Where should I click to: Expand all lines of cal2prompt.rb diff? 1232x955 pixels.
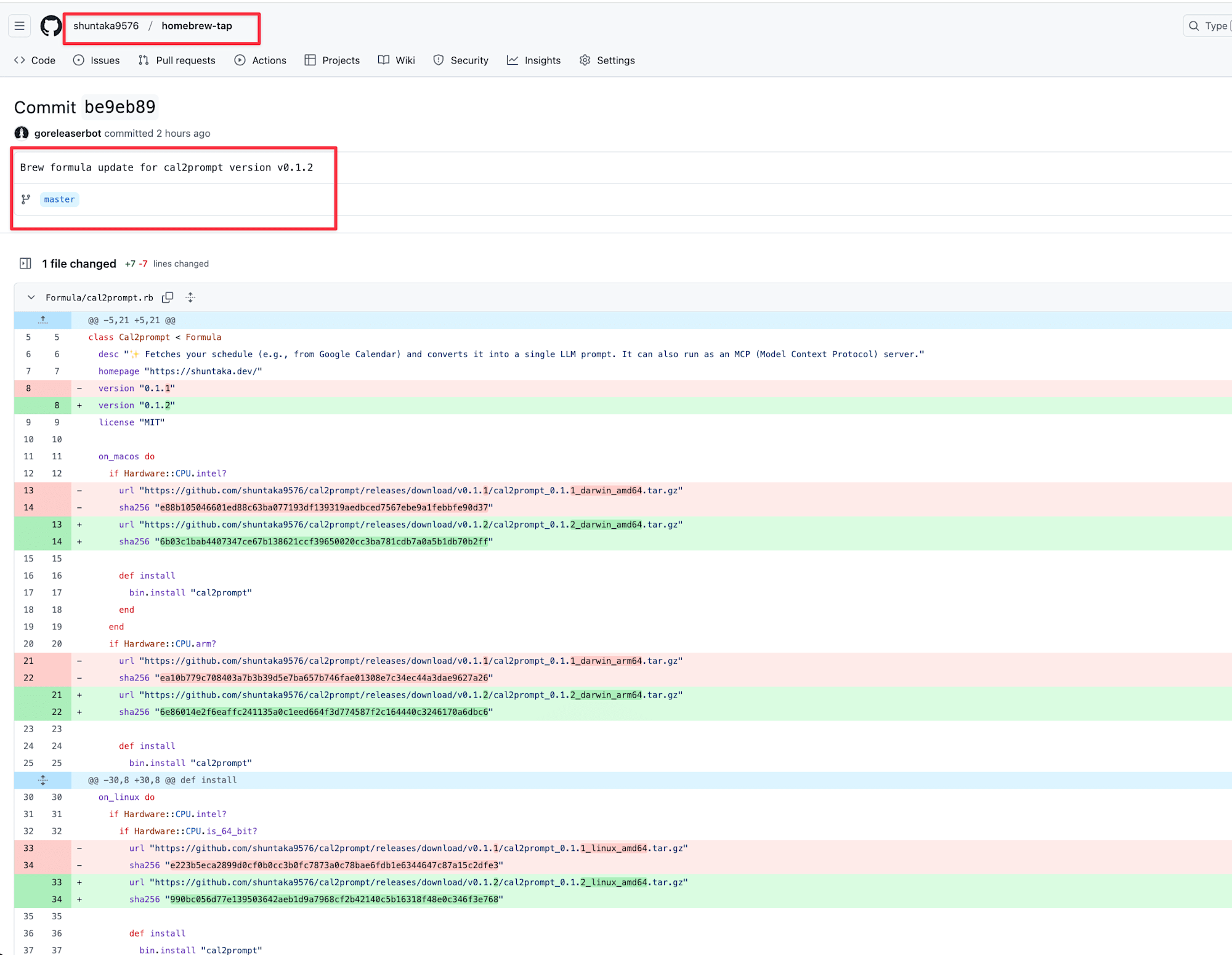[x=190, y=297]
